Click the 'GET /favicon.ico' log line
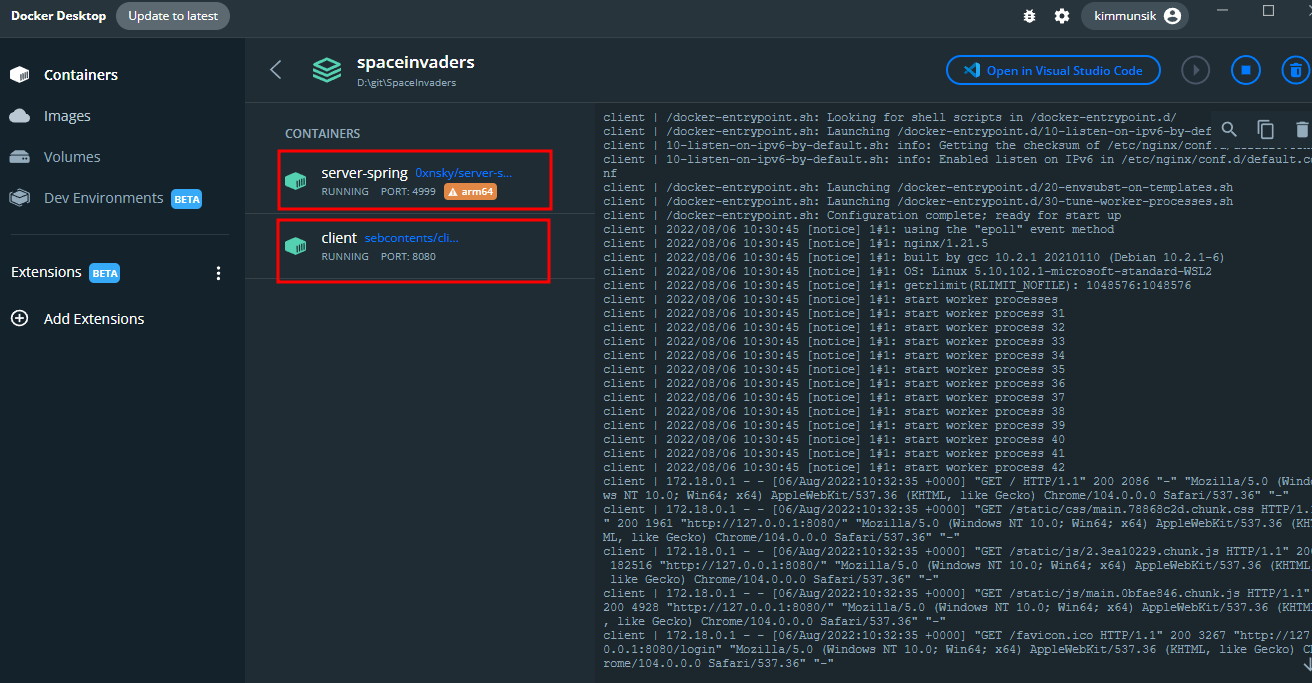This screenshot has width=1312, height=683. point(957,649)
